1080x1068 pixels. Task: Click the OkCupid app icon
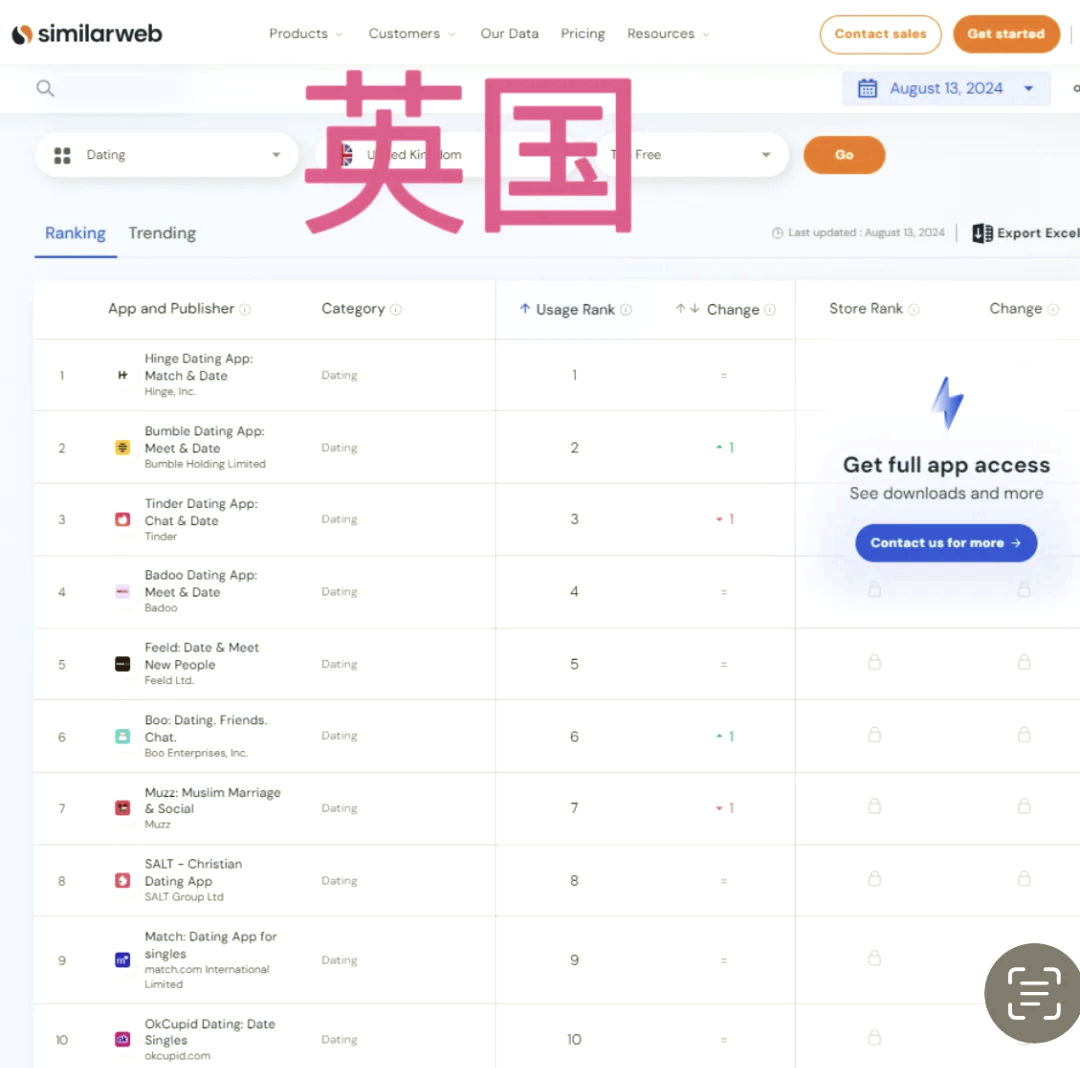coord(123,1039)
